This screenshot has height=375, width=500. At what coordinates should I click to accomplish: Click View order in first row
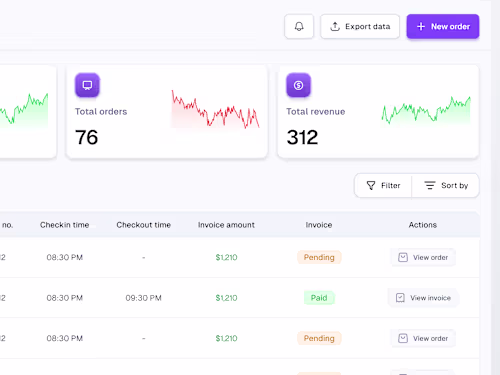pyautogui.click(x=423, y=257)
